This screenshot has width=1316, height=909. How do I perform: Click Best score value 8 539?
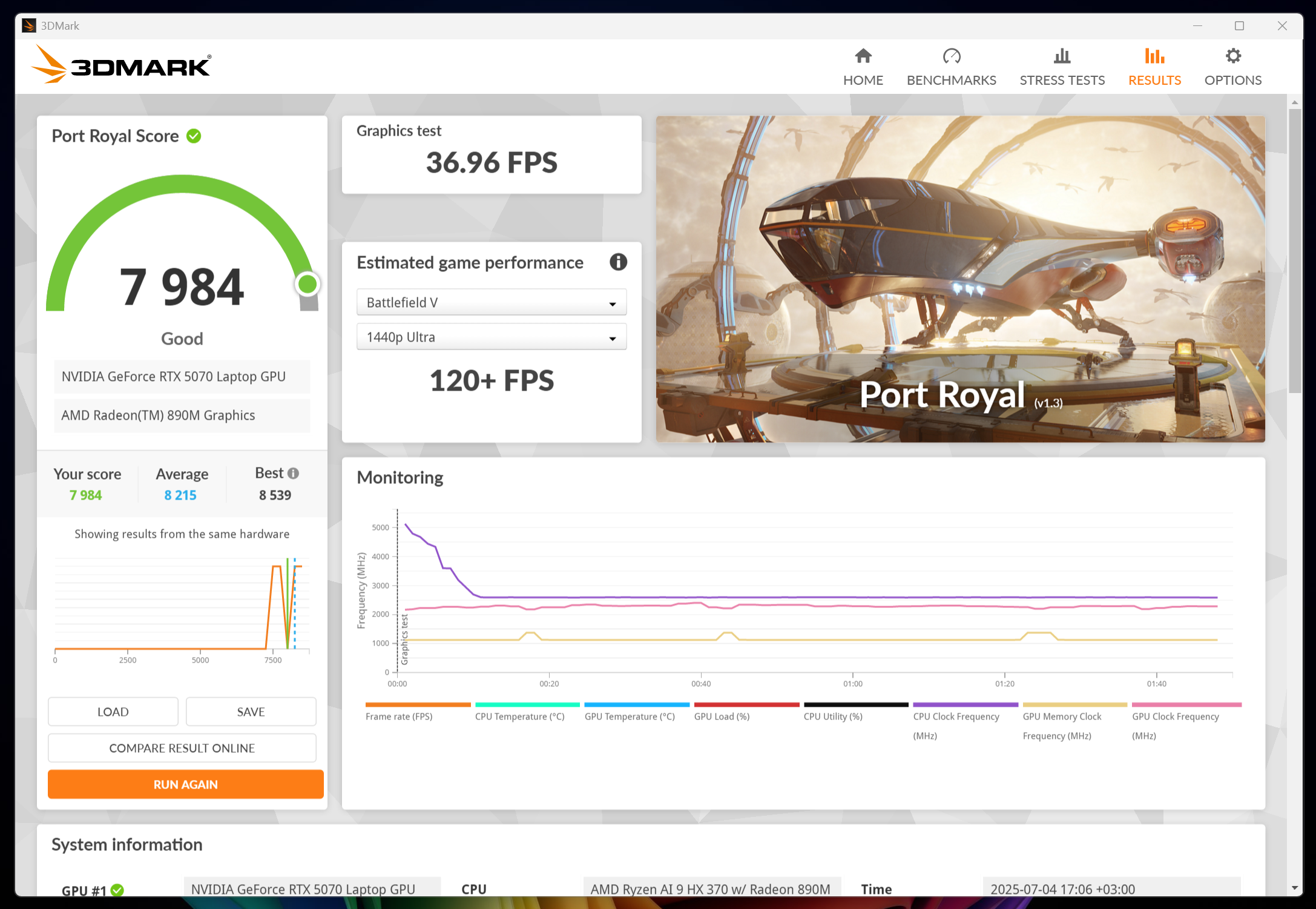tap(275, 495)
